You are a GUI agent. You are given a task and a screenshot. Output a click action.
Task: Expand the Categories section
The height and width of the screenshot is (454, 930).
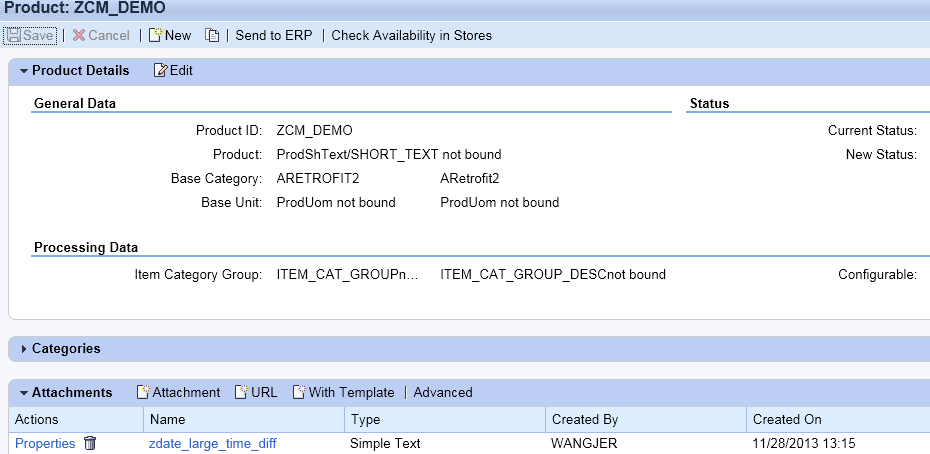[x=24, y=349]
